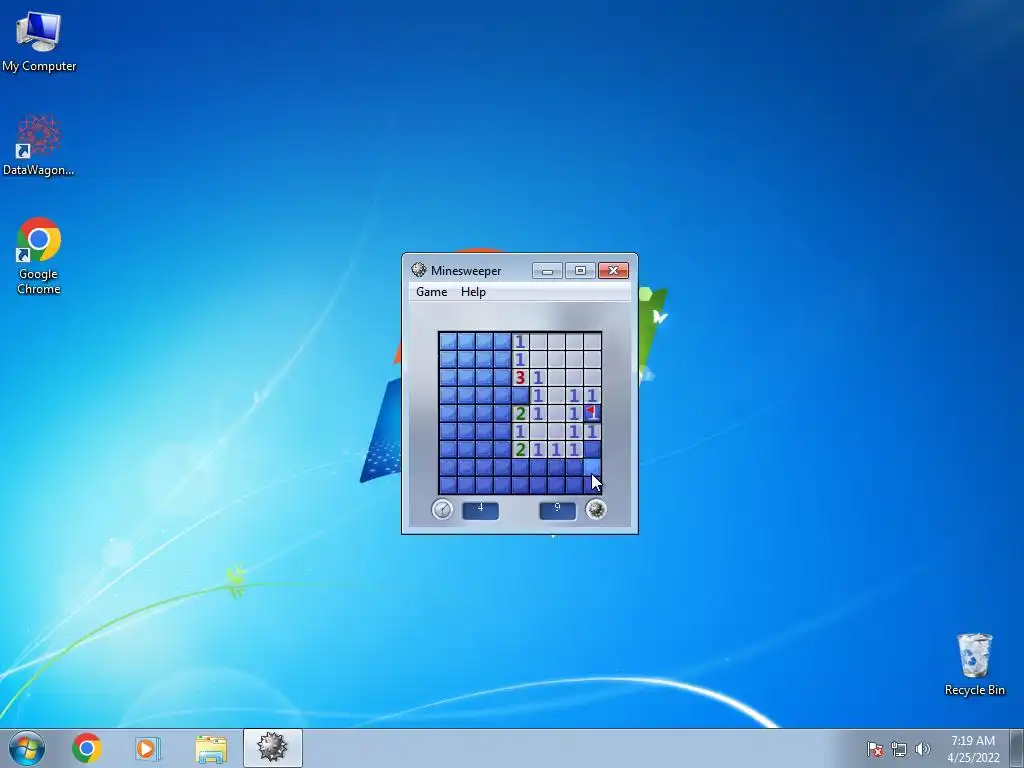The height and width of the screenshot is (768, 1024).
Task: Launch Chrome from the taskbar
Action: point(87,748)
